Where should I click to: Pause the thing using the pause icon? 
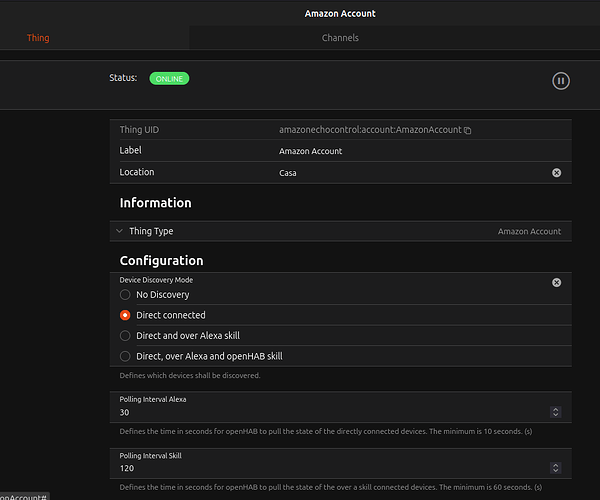click(561, 81)
